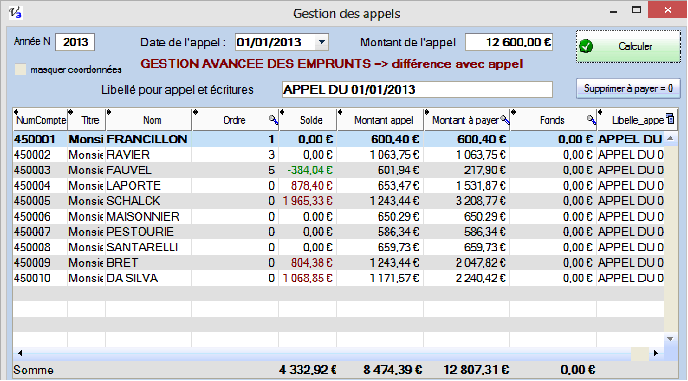Click the Fonds column header label
Screen dimensions: 688x381
tap(552, 120)
